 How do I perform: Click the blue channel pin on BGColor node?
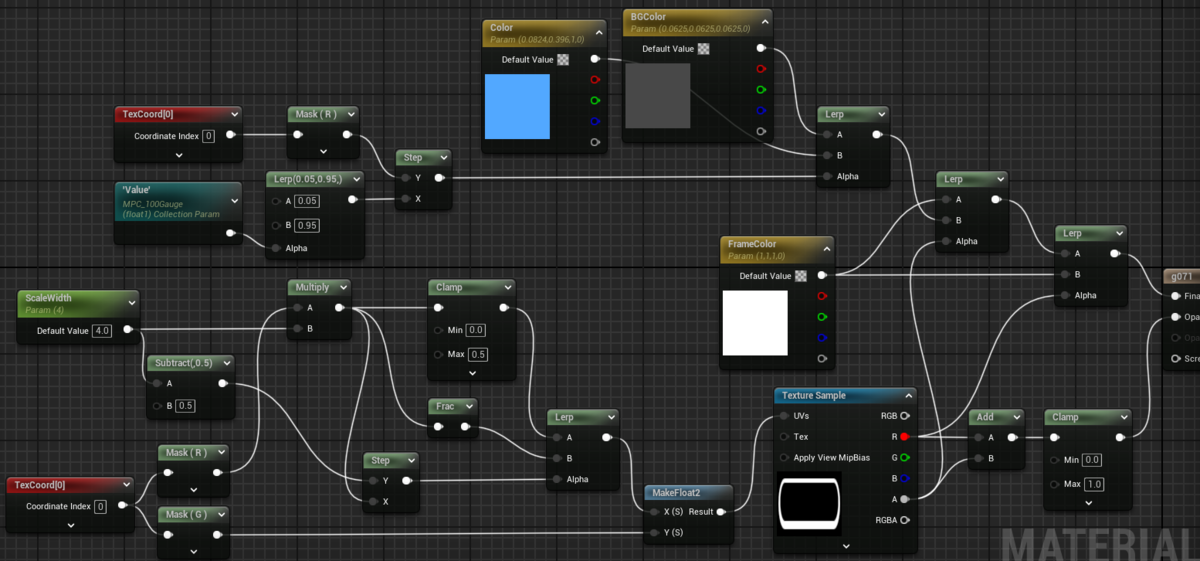[x=762, y=111]
